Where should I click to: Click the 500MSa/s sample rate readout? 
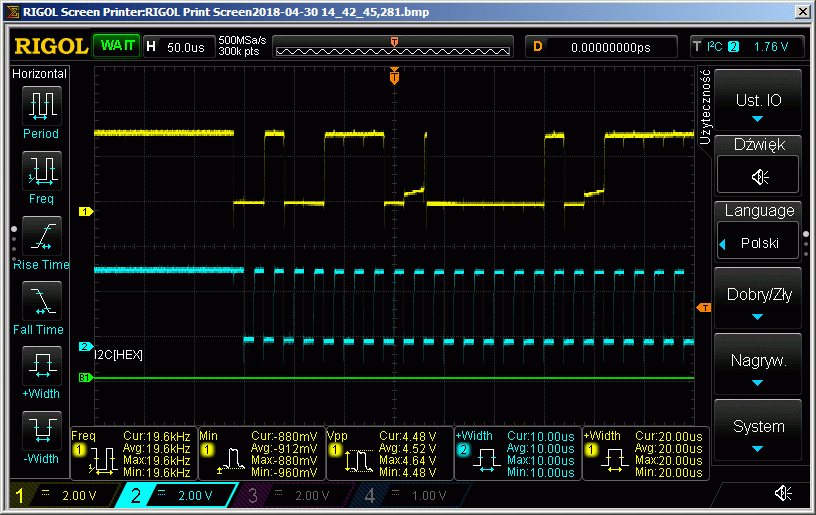pos(242,41)
